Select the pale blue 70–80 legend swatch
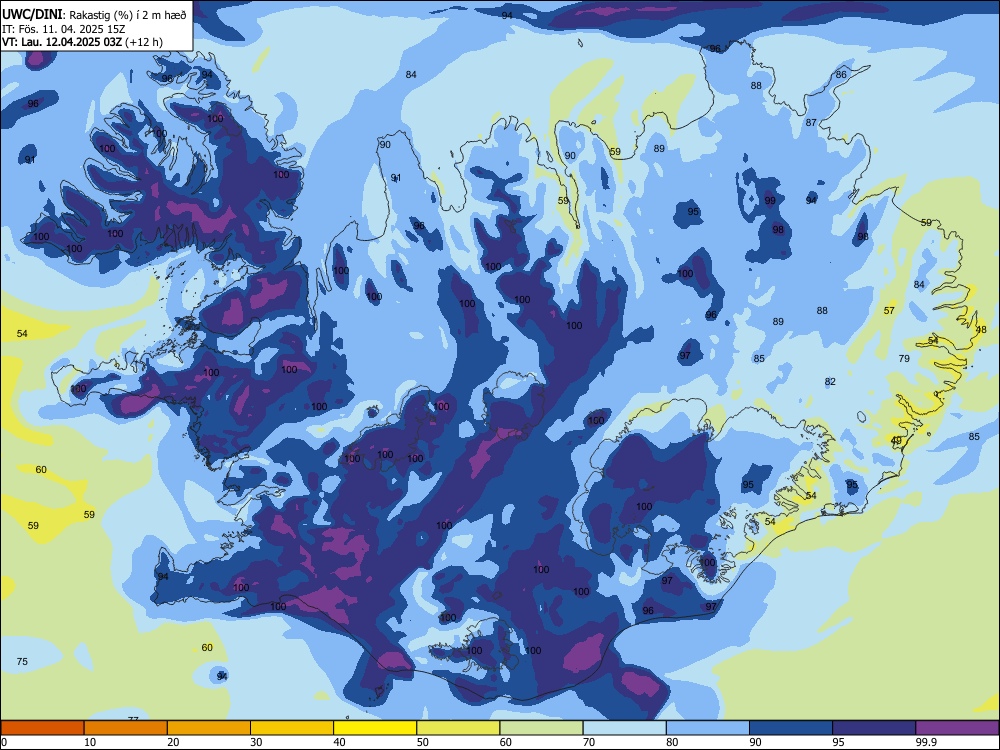The height and width of the screenshot is (750, 1000). point(625,728)
